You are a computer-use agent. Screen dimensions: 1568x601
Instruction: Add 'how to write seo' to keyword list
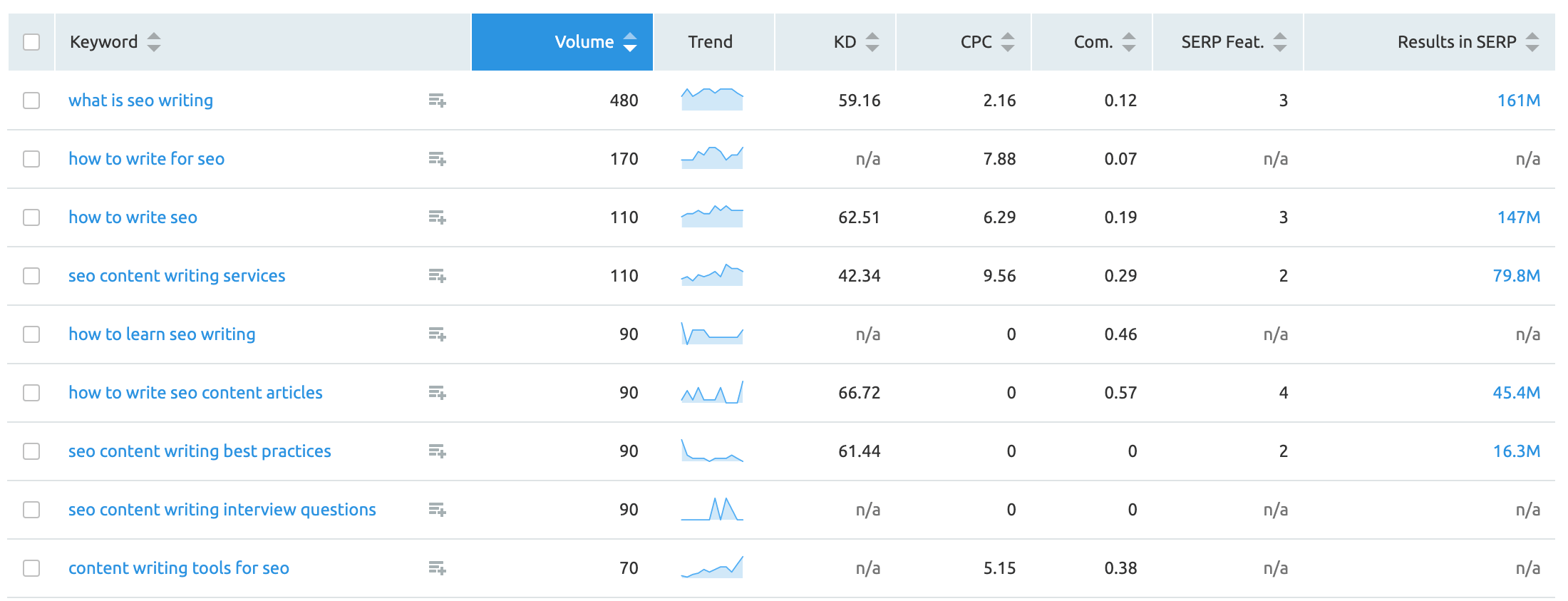437,217
